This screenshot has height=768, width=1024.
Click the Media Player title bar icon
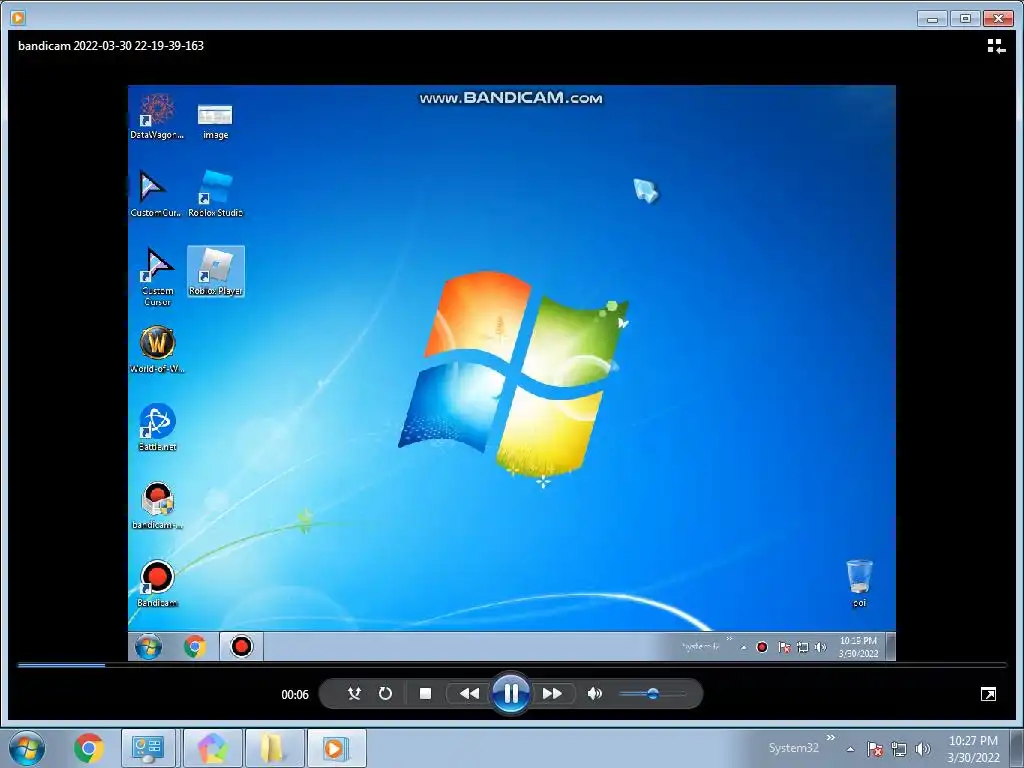click(18, 18)
